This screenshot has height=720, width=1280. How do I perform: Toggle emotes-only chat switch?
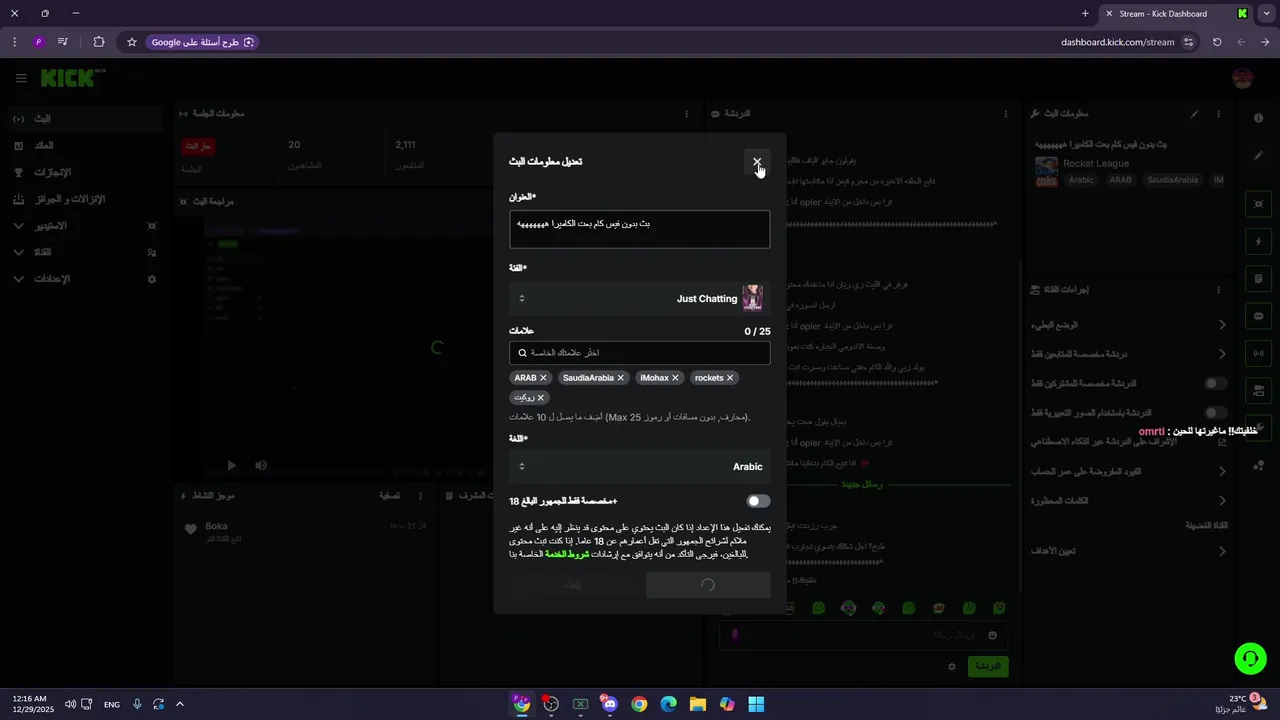point(1215,412)
